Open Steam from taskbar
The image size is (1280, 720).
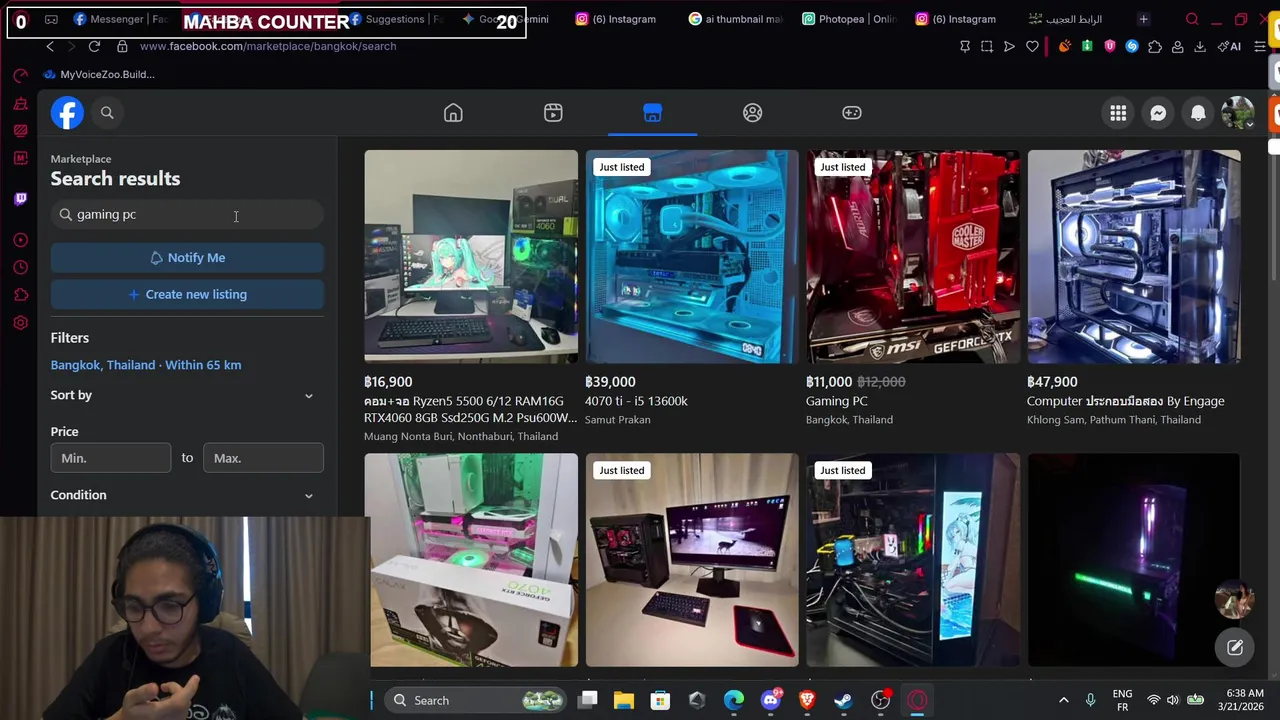(843, 700)
